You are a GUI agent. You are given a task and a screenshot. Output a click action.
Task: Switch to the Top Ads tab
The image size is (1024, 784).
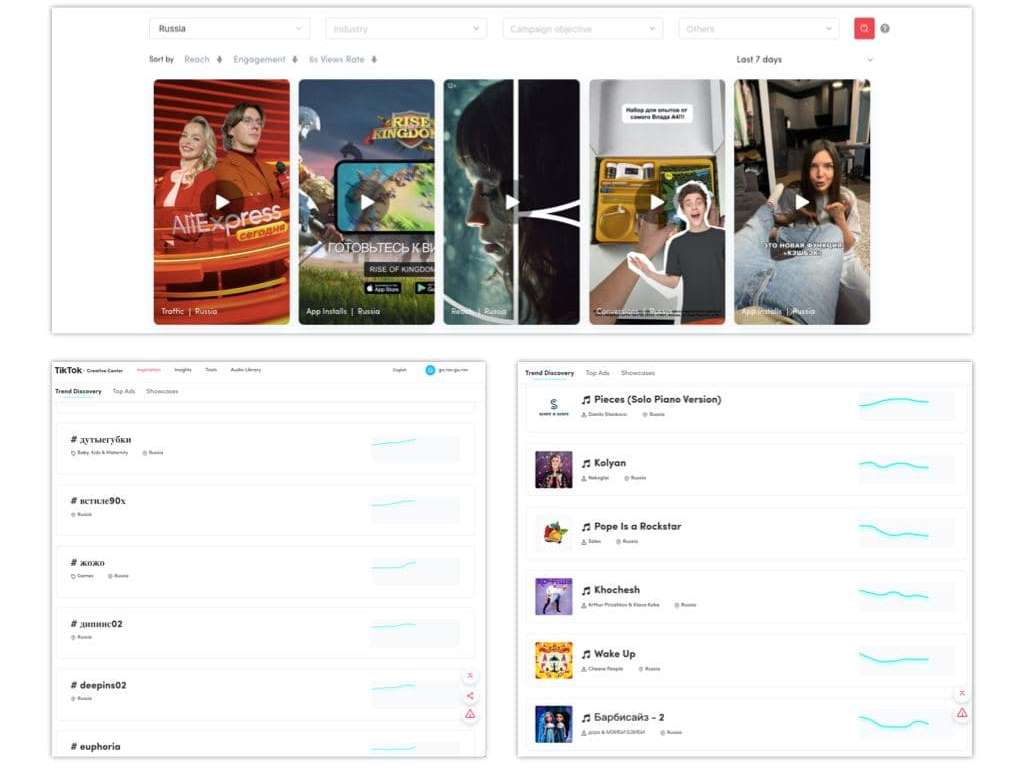pos(124,390)
